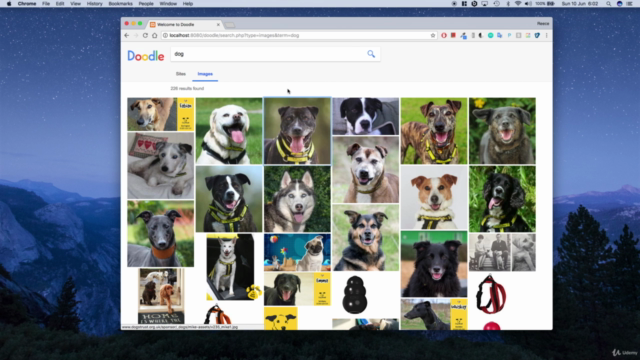640x360 pixels.
Task: Go back using browser back arrow
Action: [x=127, y=36]
